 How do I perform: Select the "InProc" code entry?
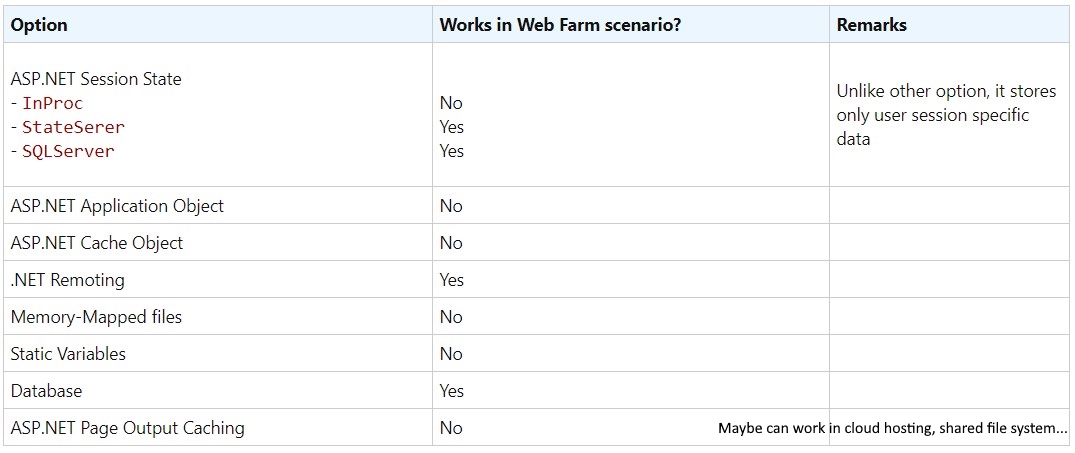pos(52,103)
